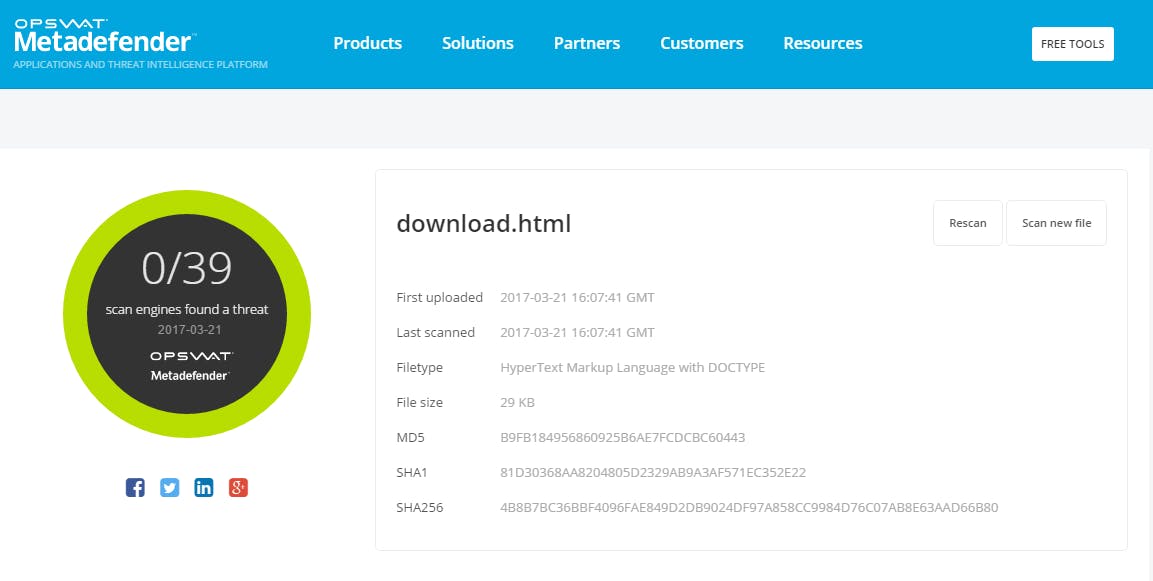1153x581 pixels.
Task: Select the MD5 hash value
Action: (620, 437)
